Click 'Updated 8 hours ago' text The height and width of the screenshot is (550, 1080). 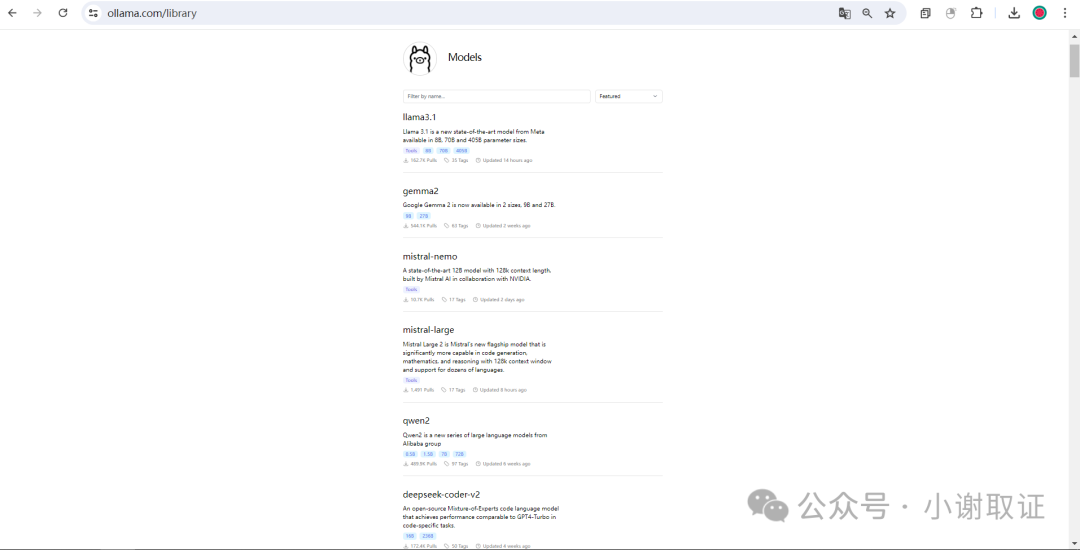(500, 390)
